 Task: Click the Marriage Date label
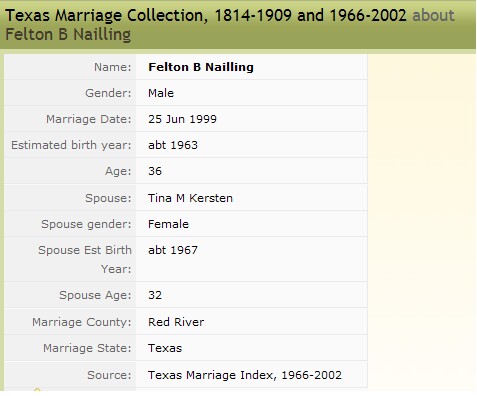tap(89, 119)
